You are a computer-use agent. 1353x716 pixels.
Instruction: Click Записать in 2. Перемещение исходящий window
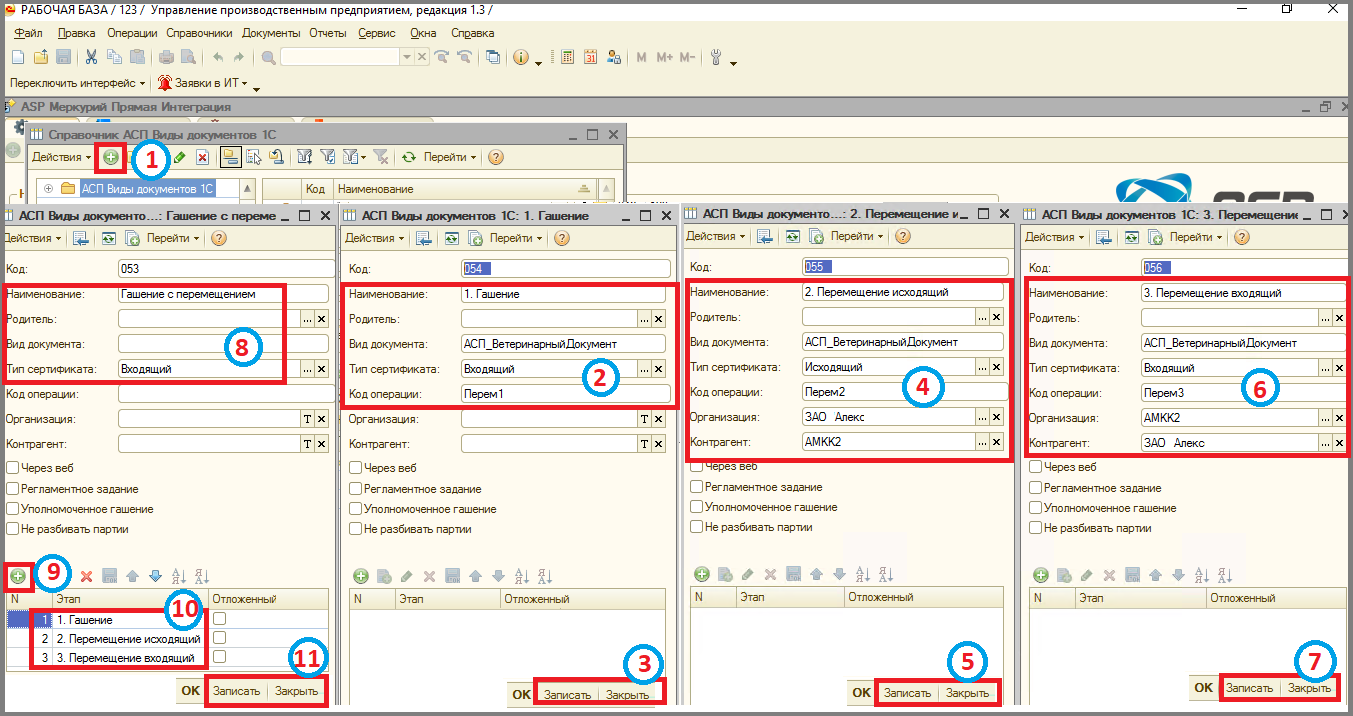(908, 692)
